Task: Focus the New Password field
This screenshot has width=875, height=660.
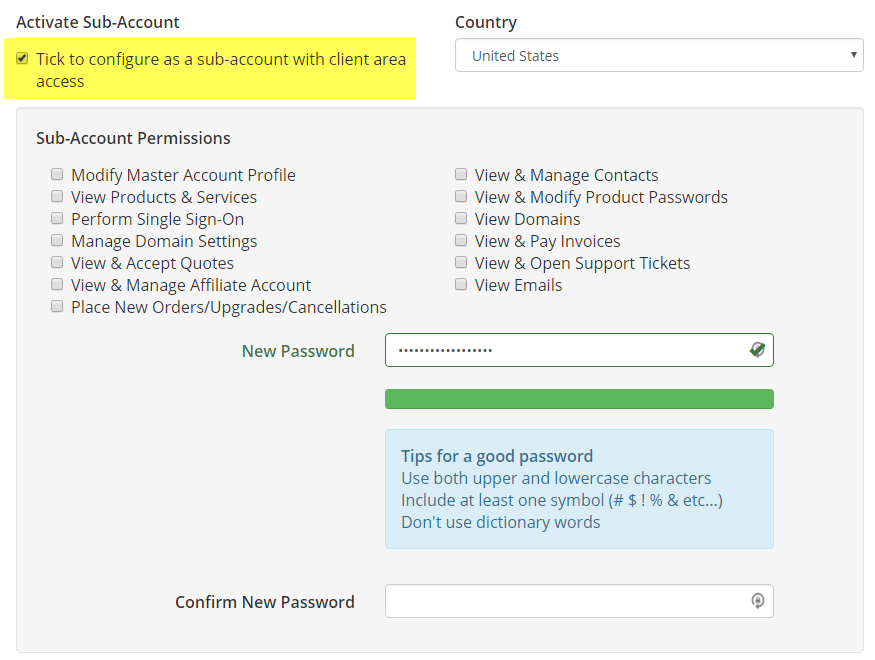Action: (579, 350)
